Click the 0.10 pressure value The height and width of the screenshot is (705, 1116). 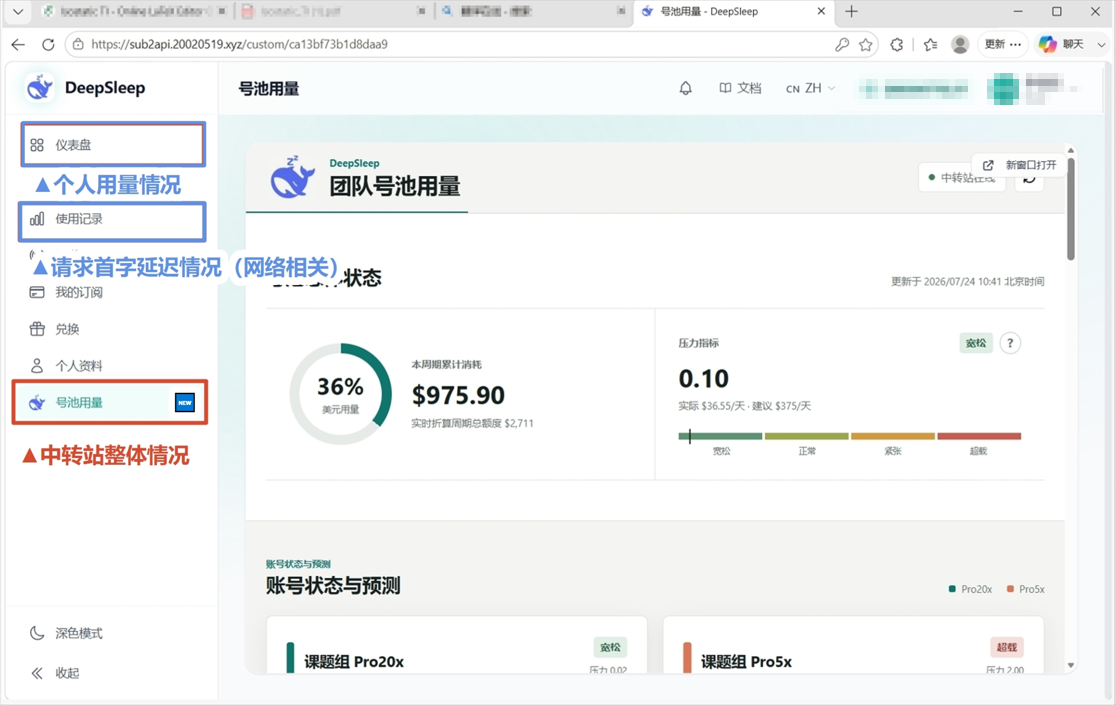[703, 378]
